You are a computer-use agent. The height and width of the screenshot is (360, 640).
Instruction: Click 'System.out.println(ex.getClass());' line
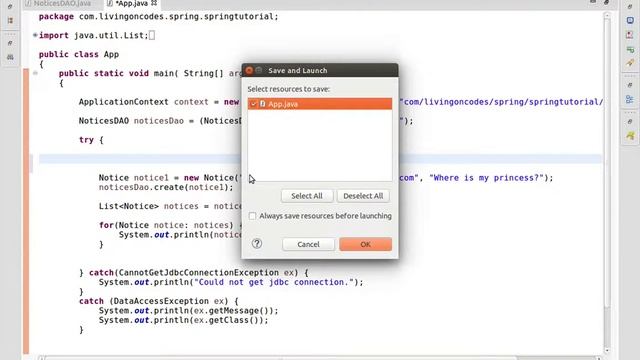(x=184, y=320)
